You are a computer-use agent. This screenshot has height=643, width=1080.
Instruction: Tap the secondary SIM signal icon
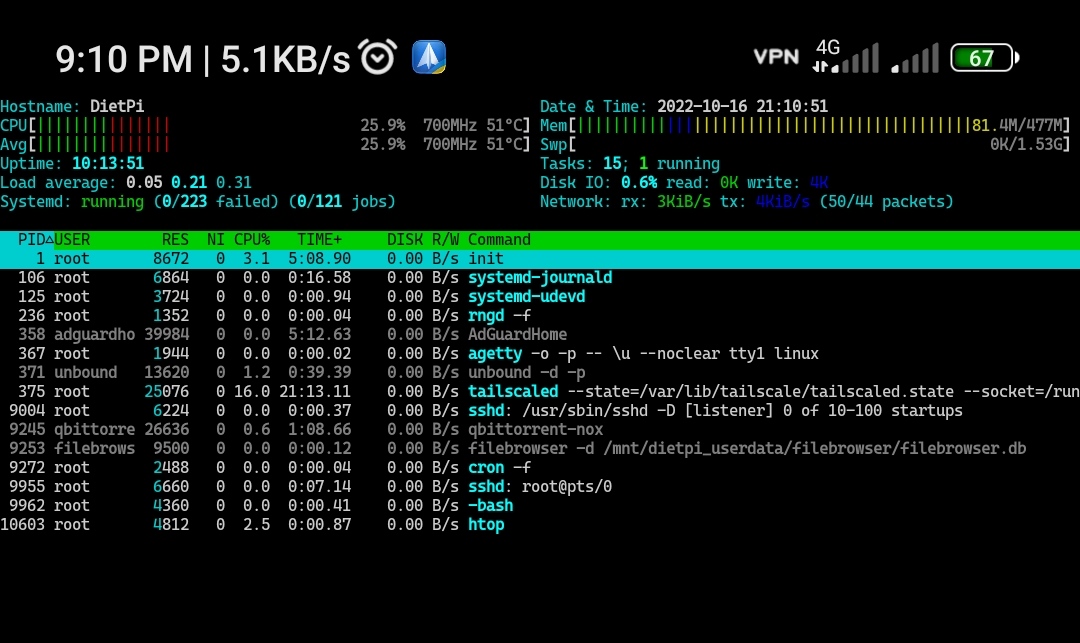[915, 58]
